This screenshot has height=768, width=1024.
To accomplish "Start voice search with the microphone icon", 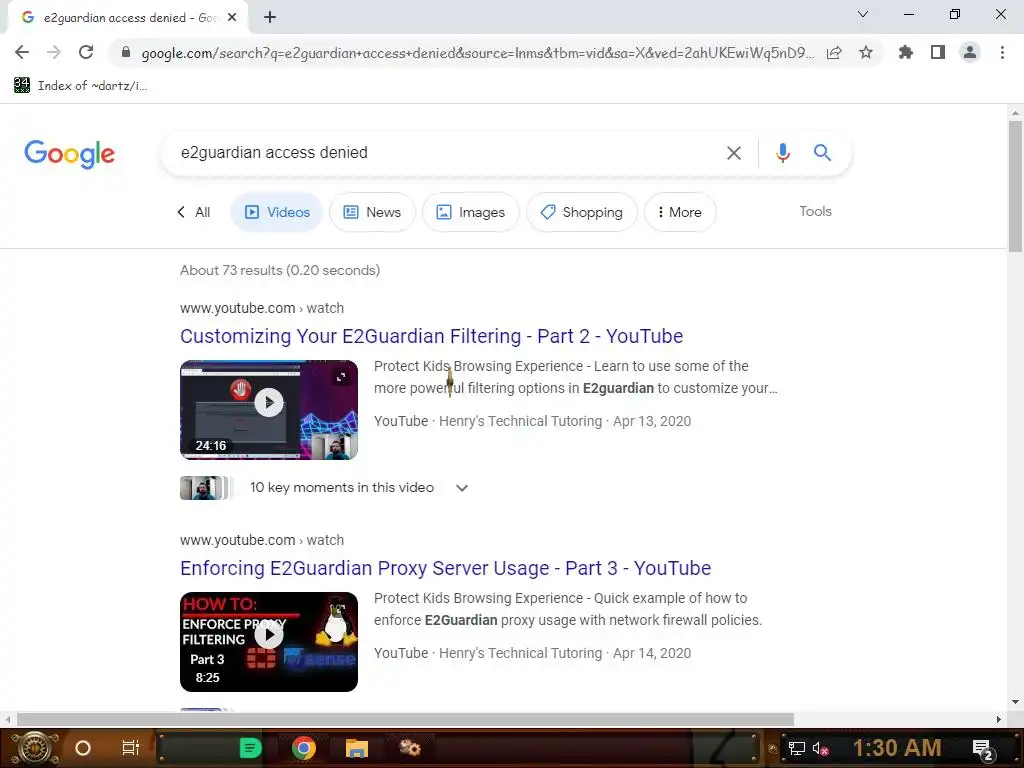I will pos(782,153).
